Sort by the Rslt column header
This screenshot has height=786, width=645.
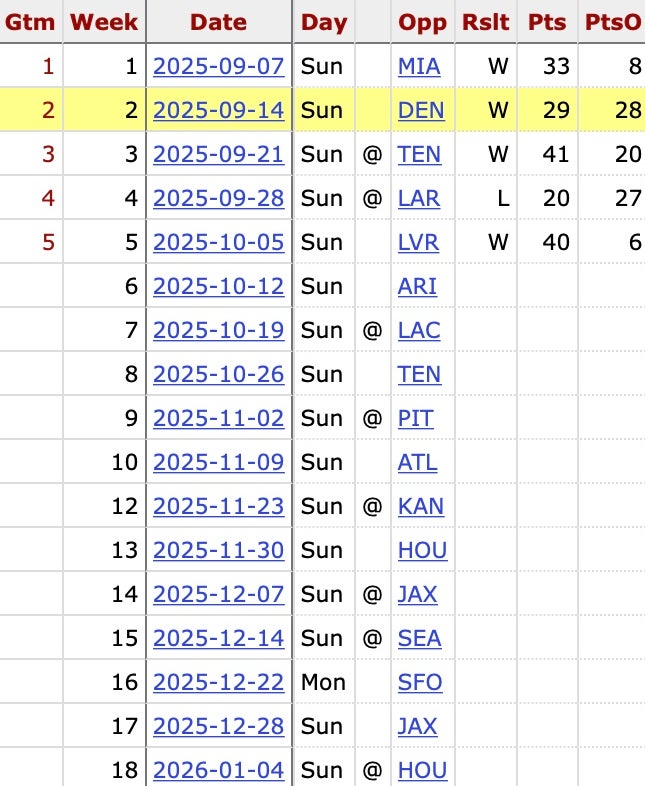point(485,21)
